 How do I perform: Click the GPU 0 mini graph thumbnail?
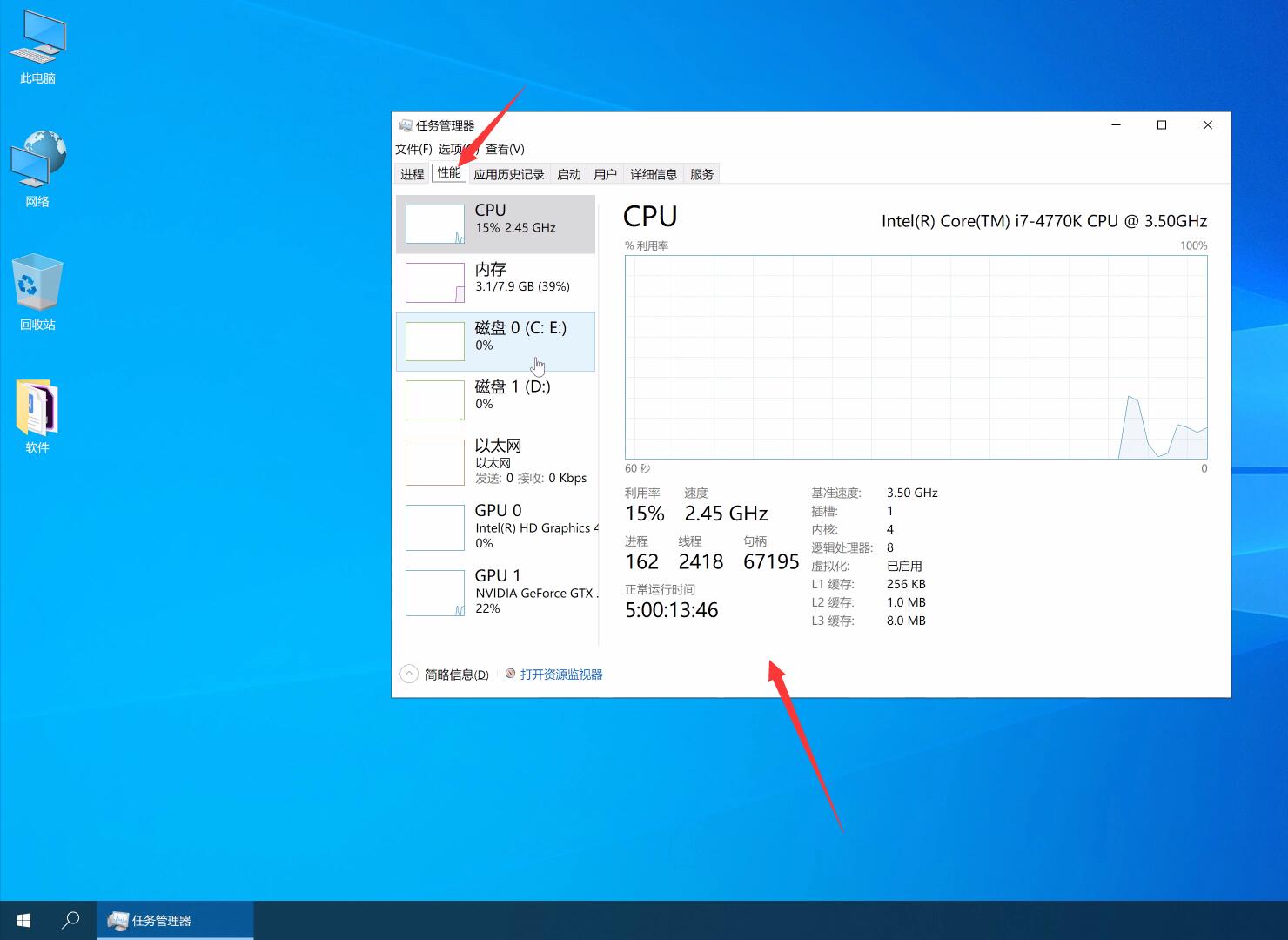pyautogui.click(x=435, y=527)
